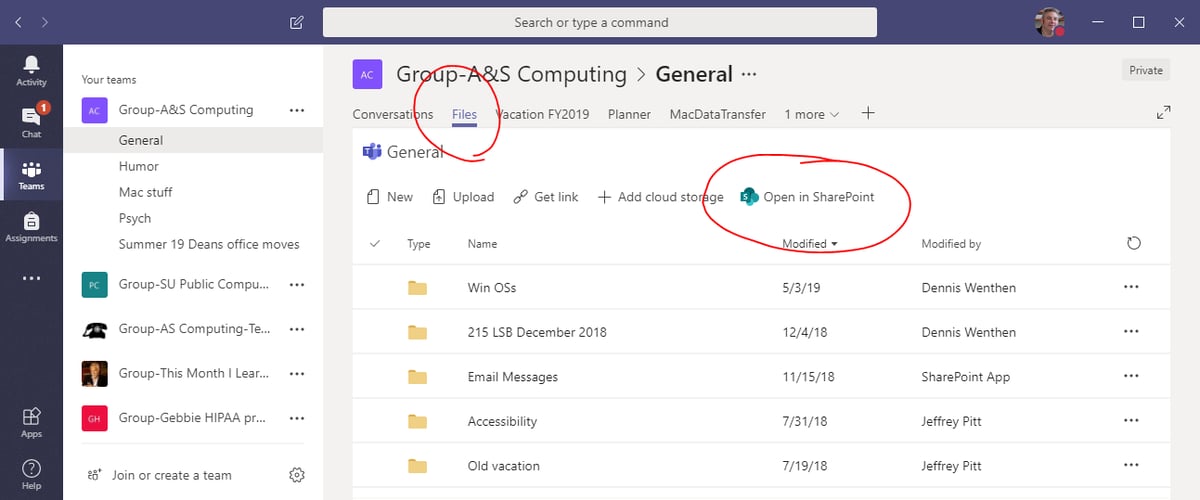Screen dimensions: 1200x500
Task: Open Chat in the left rail
Action: [31, 120]
